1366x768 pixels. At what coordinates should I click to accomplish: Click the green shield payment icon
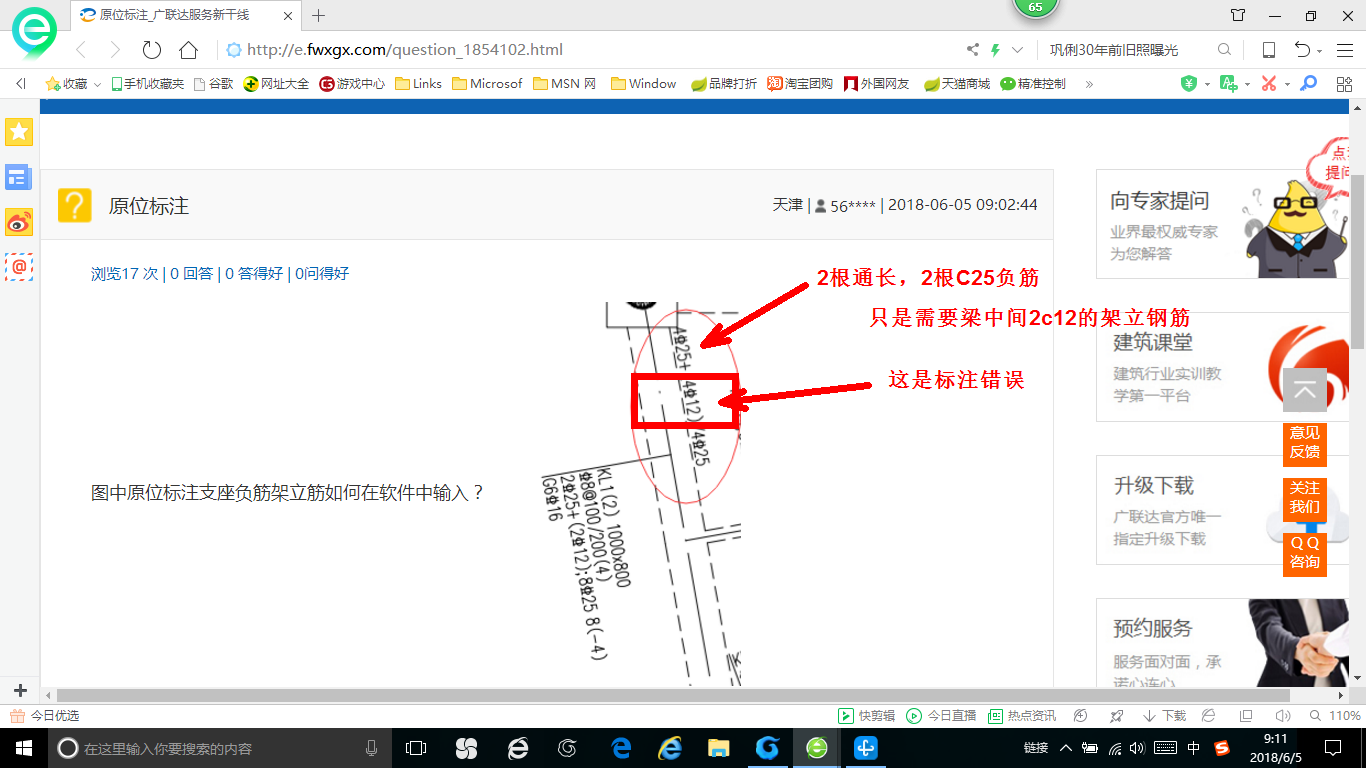[1189, 84]
